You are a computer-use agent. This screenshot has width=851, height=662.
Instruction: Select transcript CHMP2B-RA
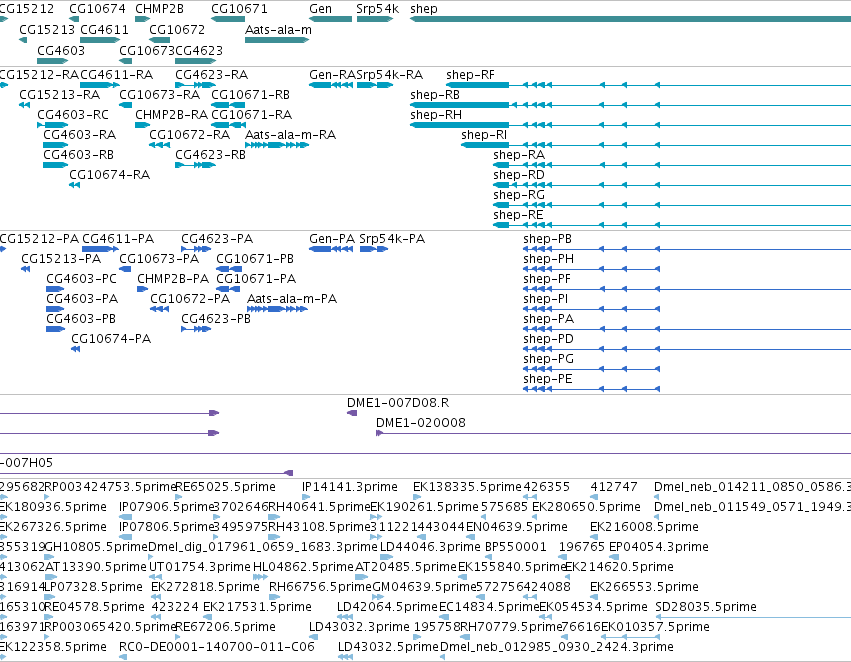pos(172,114)
